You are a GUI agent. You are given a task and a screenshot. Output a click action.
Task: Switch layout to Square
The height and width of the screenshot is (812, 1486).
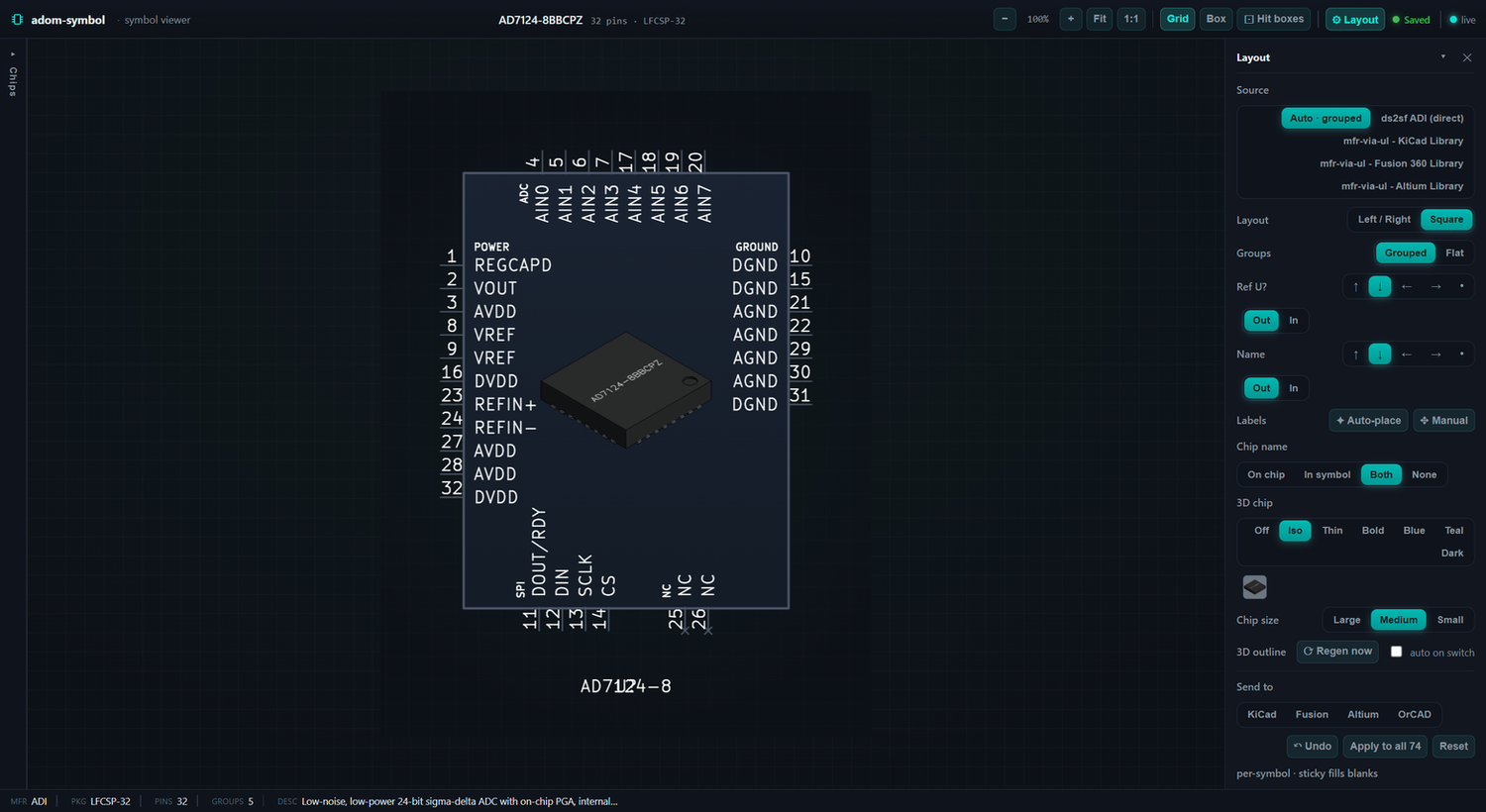coord(1446,220)
